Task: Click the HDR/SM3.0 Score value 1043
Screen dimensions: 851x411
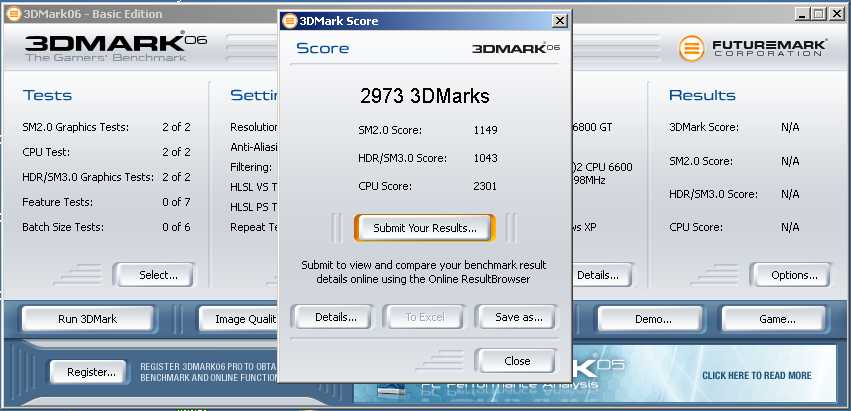Action: coord(485,159)
